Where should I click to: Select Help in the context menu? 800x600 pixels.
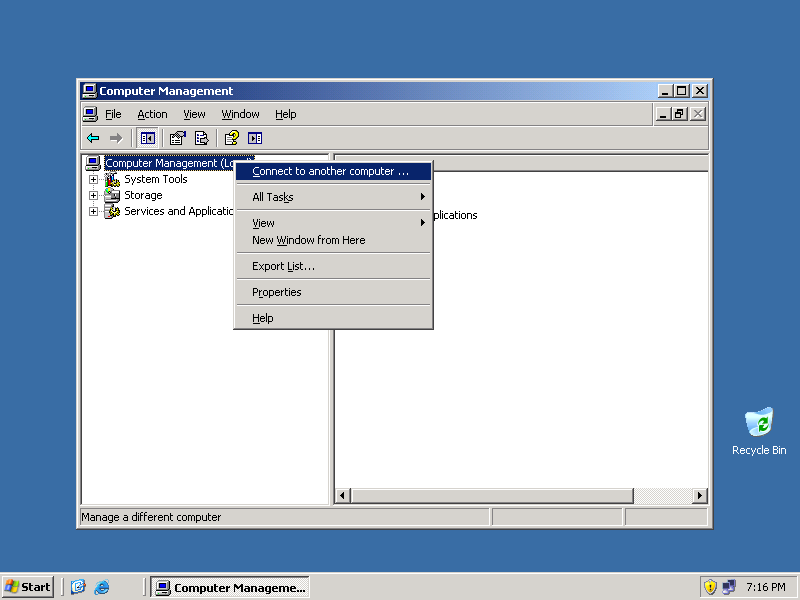pyautogui.click(x=333, y=318)
